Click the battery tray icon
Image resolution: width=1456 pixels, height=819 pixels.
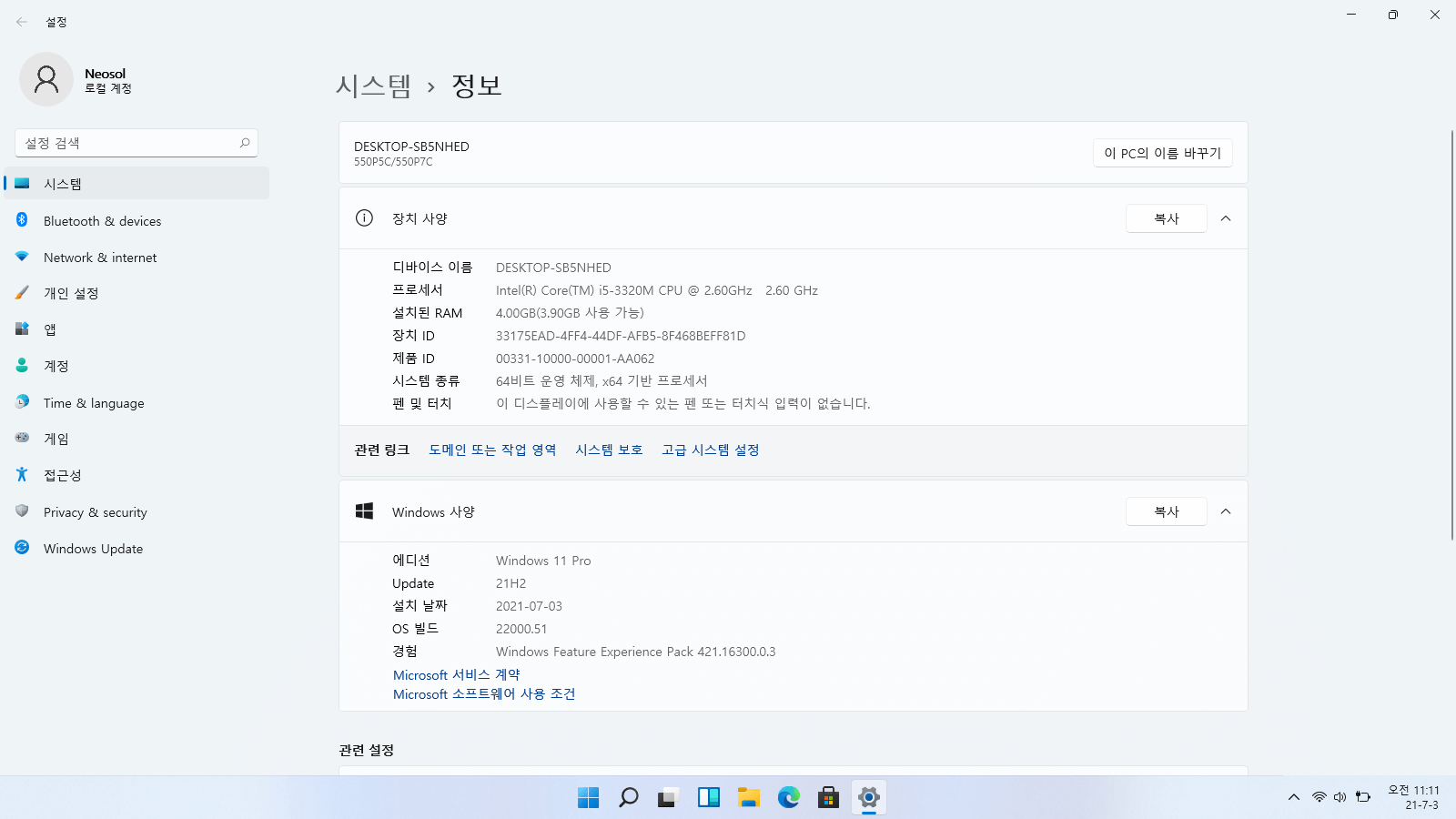point(1362,797)
